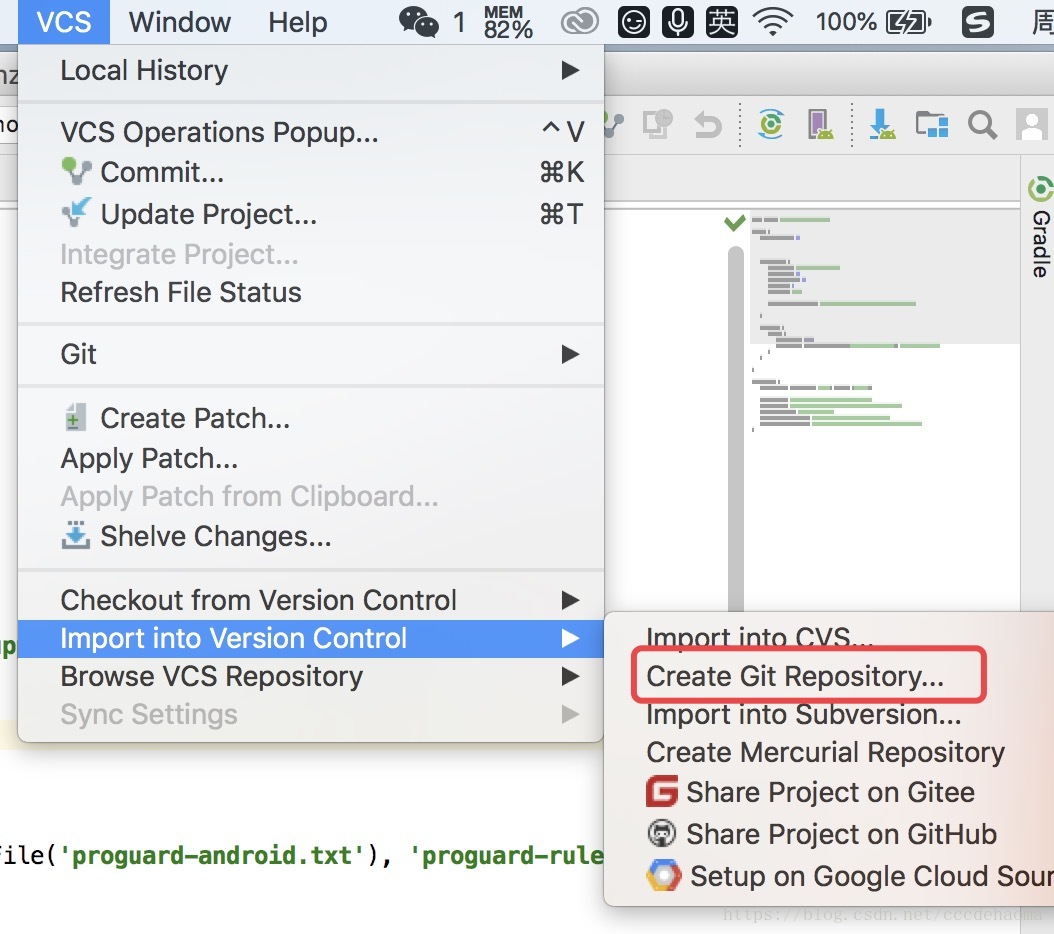Choose Commit... from VCS menu
The width and height of the screenshot is (1054, 934).
(x=311, y=173)
